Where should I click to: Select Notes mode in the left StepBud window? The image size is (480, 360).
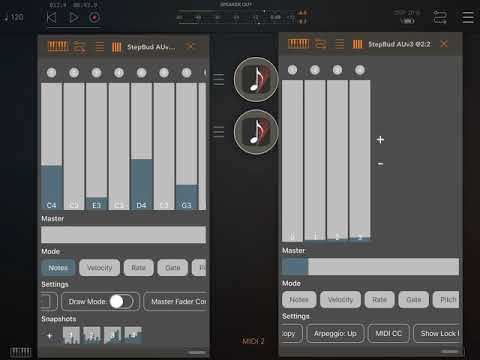[x=58, y=268]
